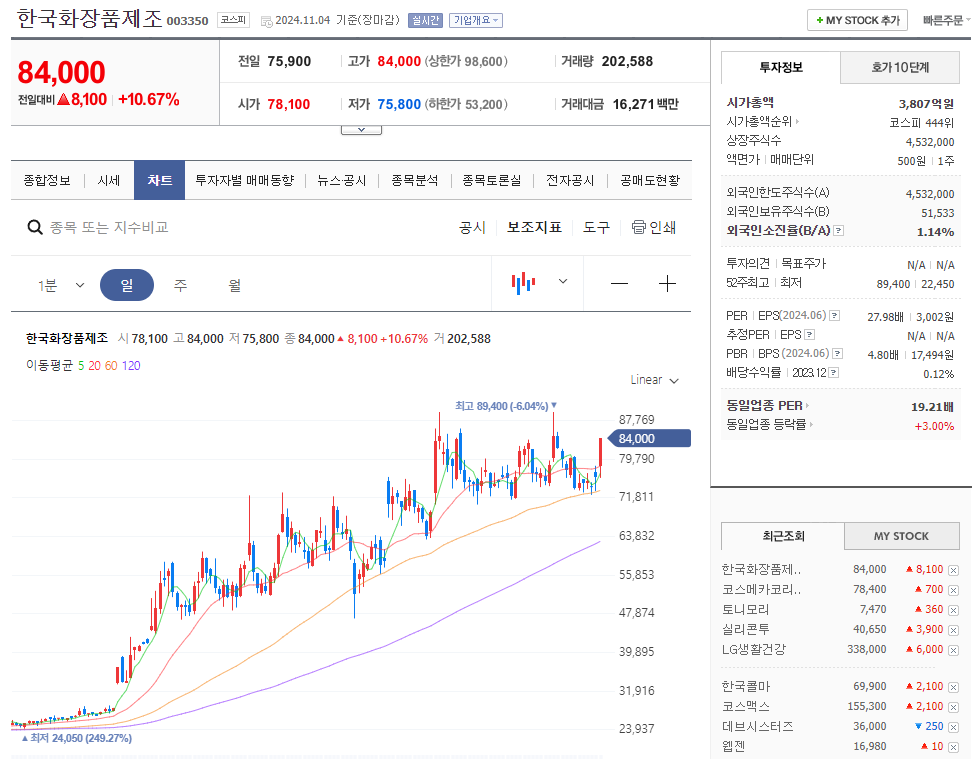Screen dimensions: 975x759
Task: Toggle 5-day moving average line
Action: pos(81,366)
